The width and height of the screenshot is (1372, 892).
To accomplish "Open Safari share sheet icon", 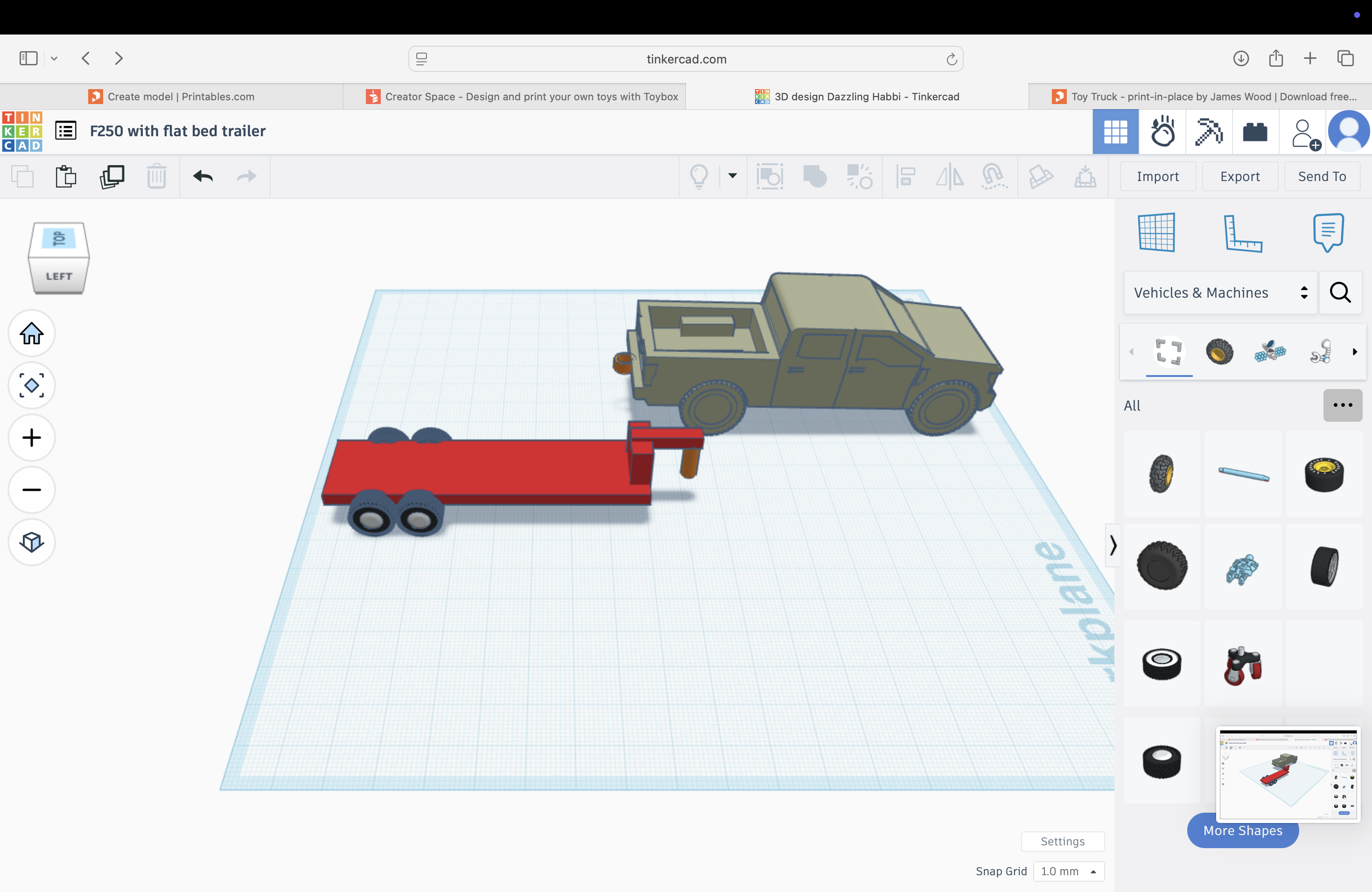I will coord(1276,58).
